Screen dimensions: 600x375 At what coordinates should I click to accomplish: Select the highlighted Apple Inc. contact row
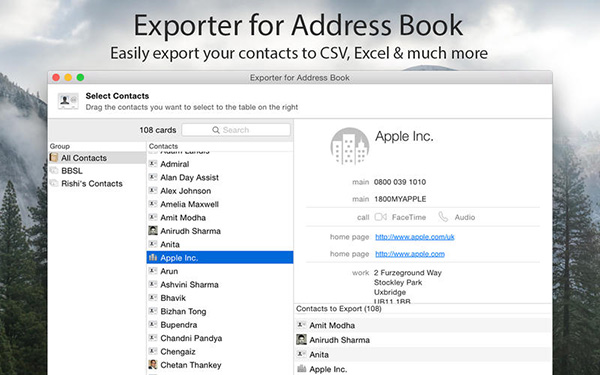pyautogui.click(x=220, y=258)
